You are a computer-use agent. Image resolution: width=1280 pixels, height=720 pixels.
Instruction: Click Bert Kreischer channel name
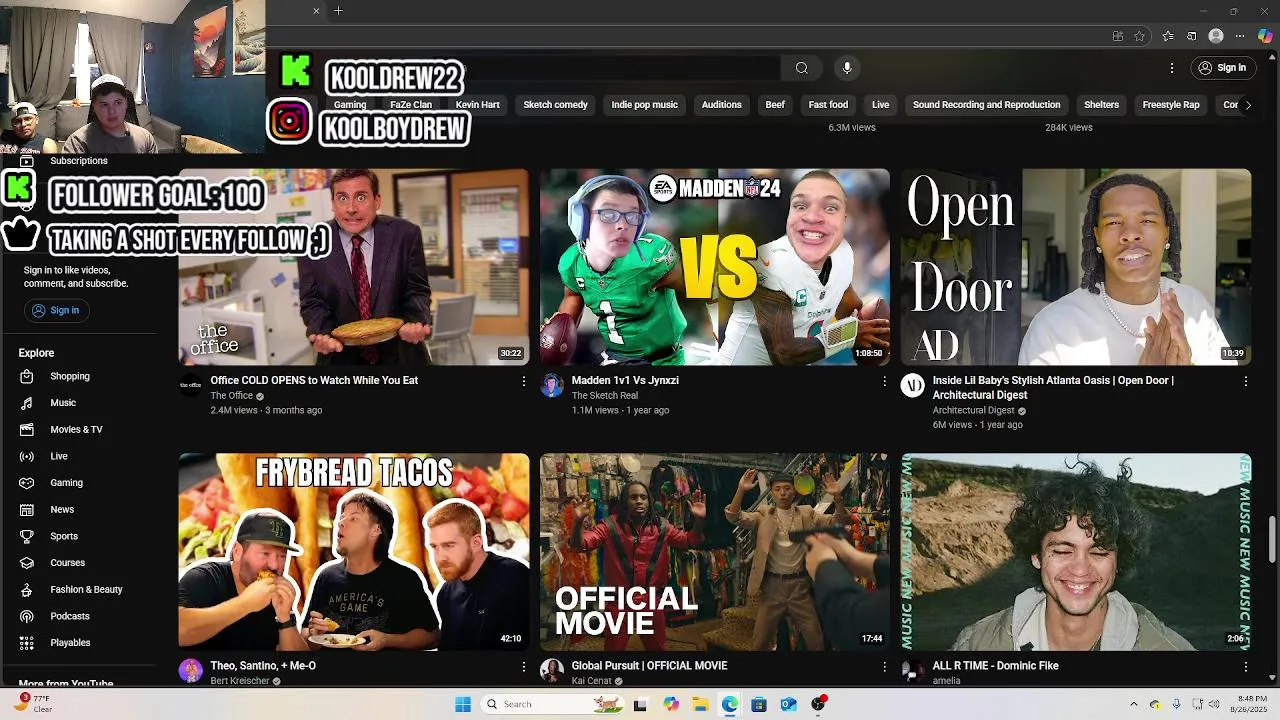[x=240, y=681]
